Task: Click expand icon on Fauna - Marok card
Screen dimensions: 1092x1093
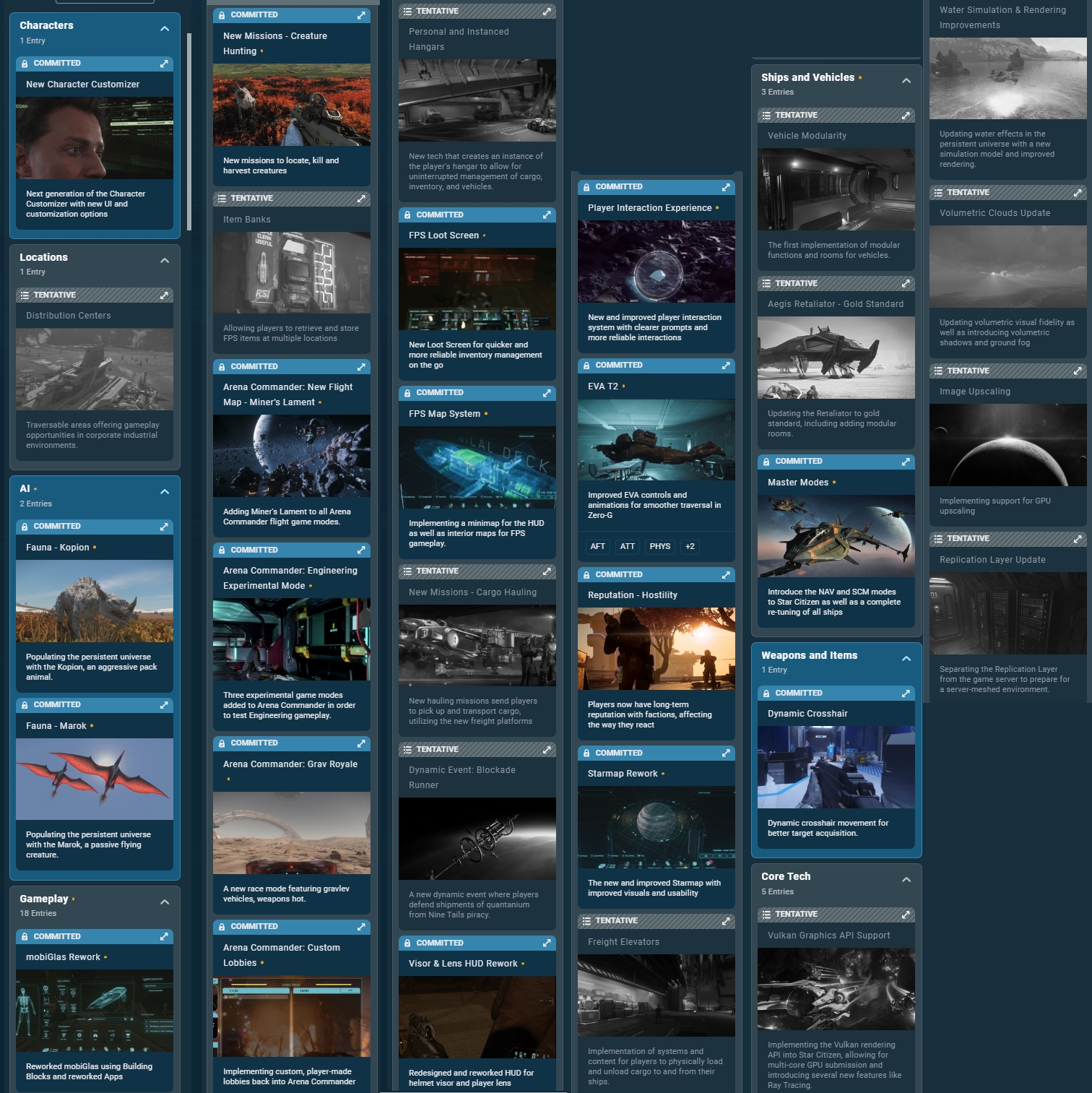Action: pyautogui.click(x=164, y=705)
